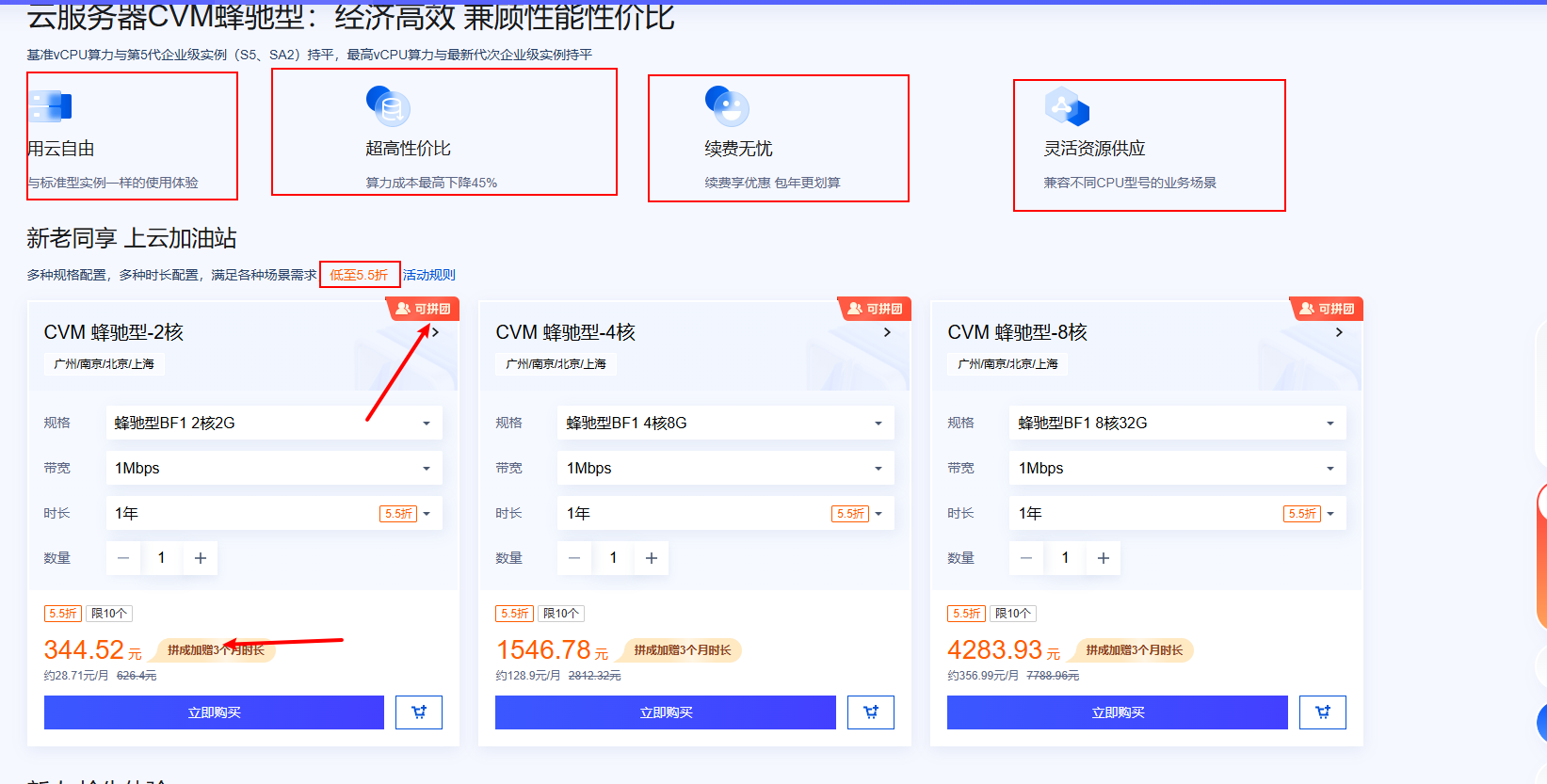Screen dimensions: 1547x784
Task: Click the 超高性价比 heading
Action: pos(408,149)
